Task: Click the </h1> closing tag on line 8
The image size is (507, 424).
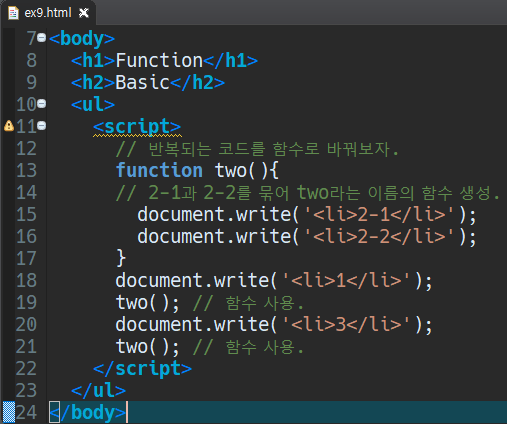Action: pos(230,61)
